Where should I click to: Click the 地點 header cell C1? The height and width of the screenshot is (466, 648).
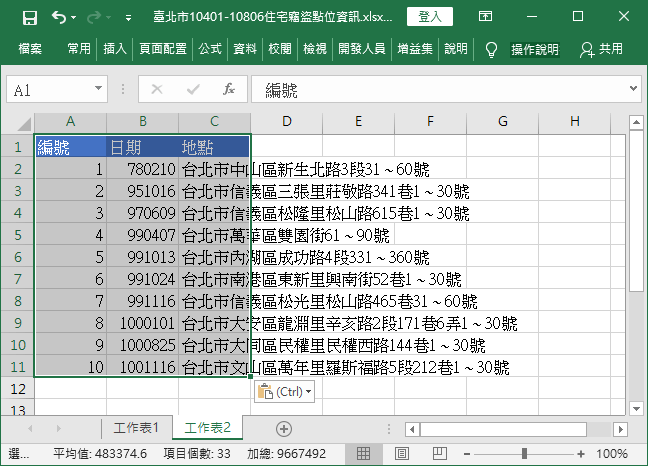tap(214, 146)
